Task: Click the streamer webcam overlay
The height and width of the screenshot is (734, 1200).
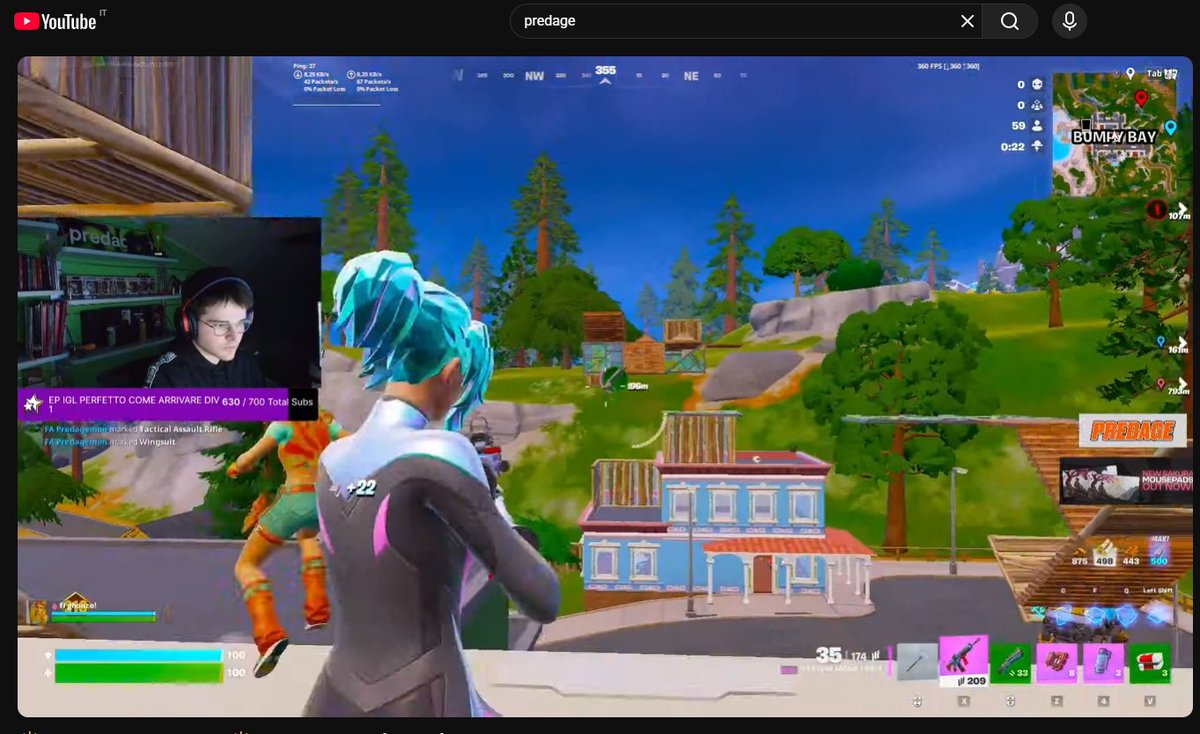Action: [169, 303]
